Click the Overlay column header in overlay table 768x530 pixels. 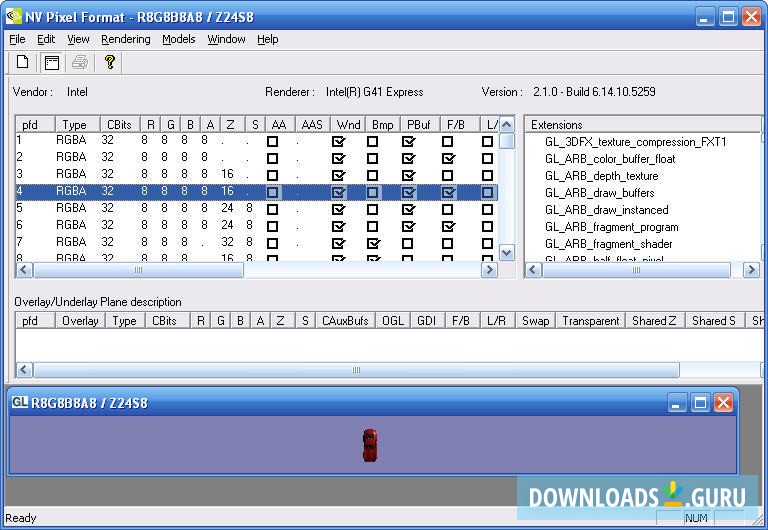[80, 321]
